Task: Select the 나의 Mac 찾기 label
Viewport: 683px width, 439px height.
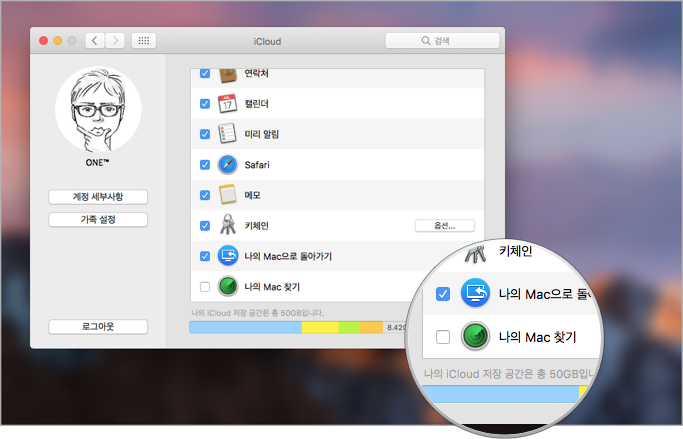Action: (272, 287)
